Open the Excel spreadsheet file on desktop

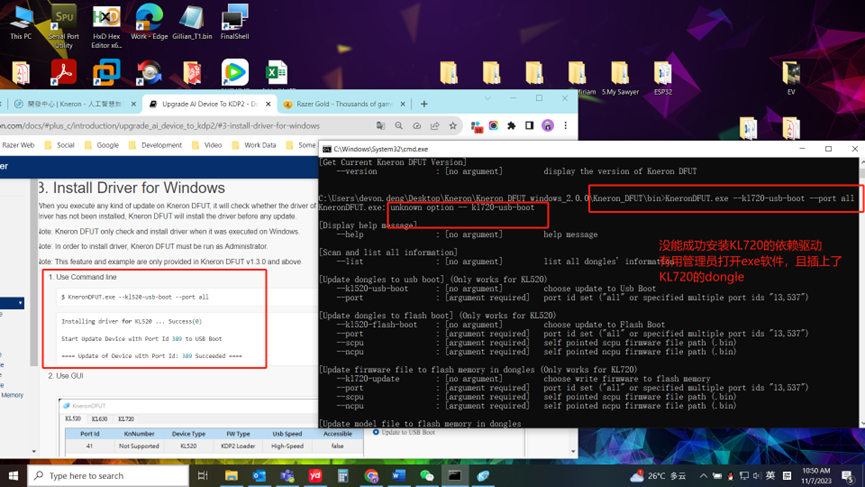pyautogui.click(x=277, y=72)
